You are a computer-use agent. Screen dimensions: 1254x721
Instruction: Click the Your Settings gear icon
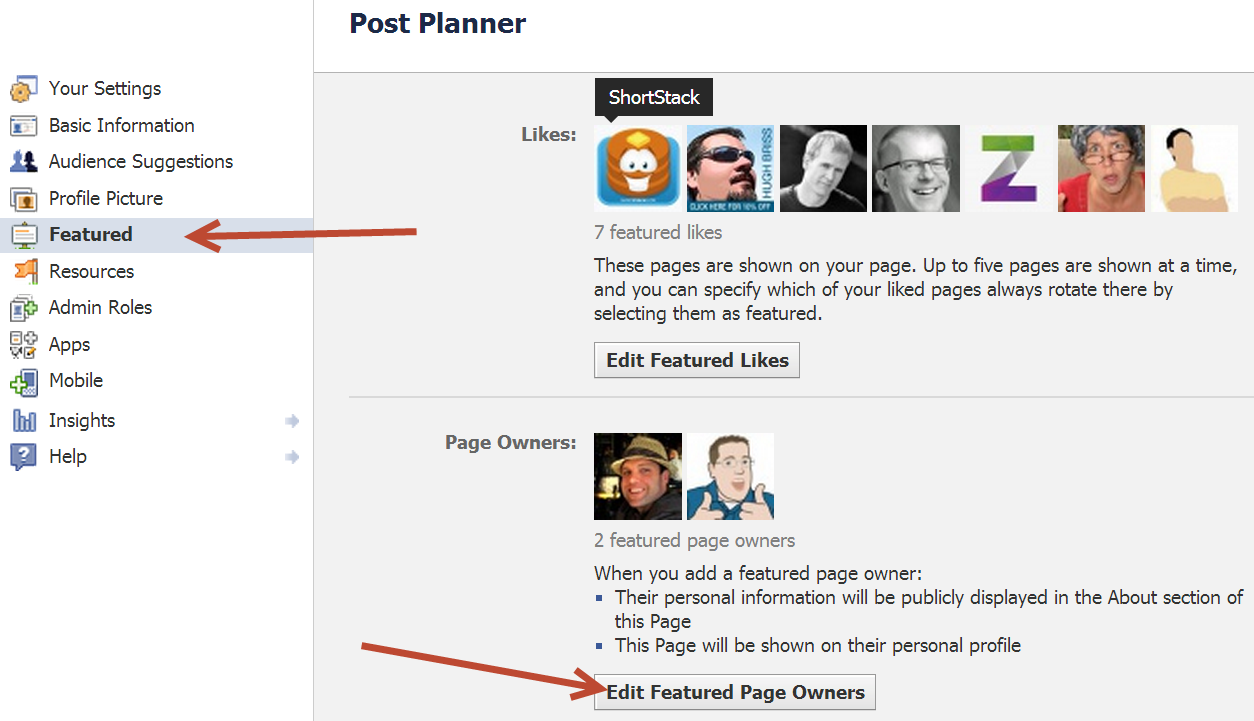(23, 89)
